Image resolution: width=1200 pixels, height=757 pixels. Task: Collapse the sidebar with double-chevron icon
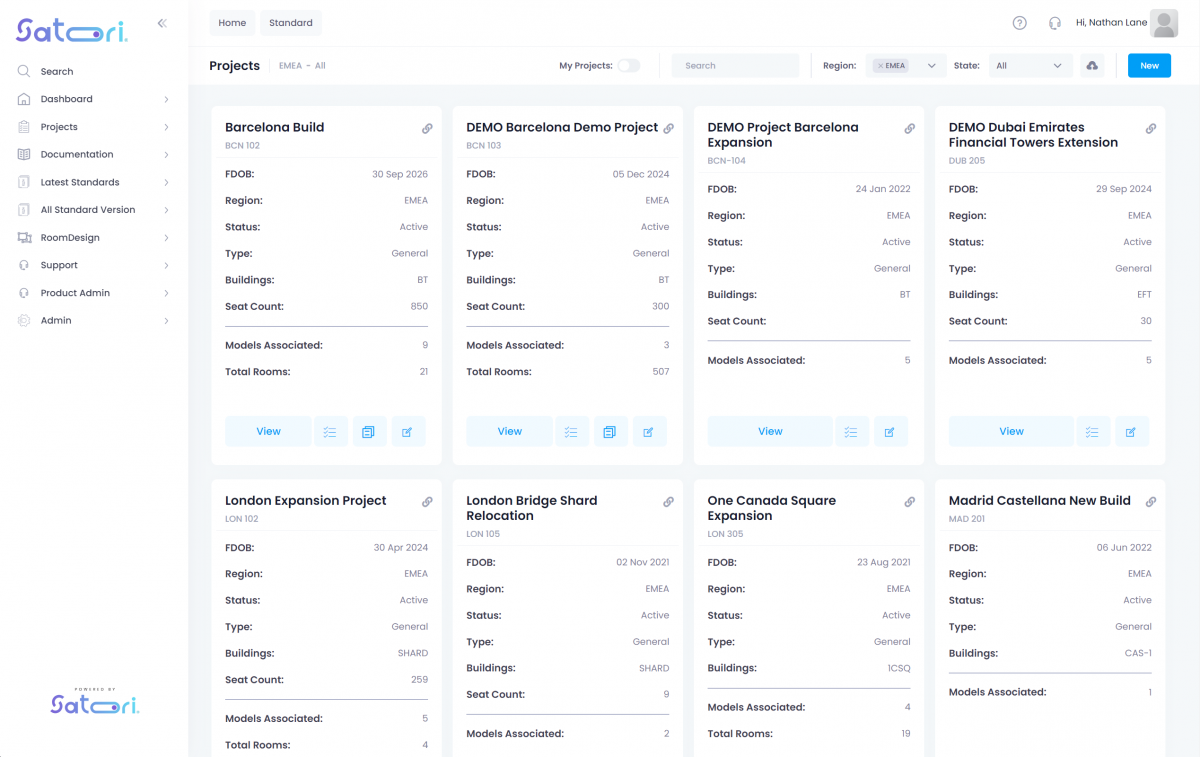point(162,23)
